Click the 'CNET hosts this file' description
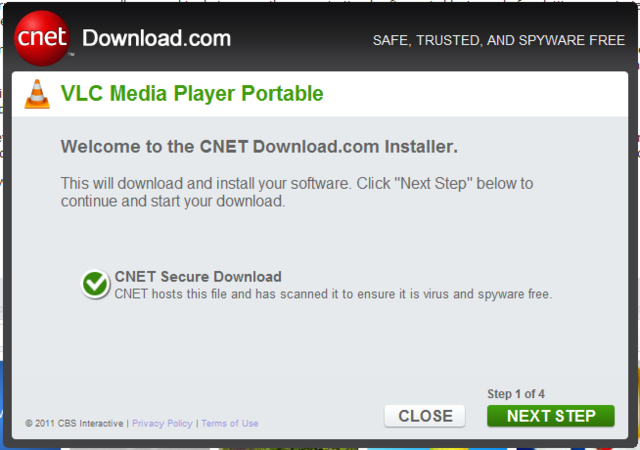This screenshot has height=450, width=640. coord(333,294)
